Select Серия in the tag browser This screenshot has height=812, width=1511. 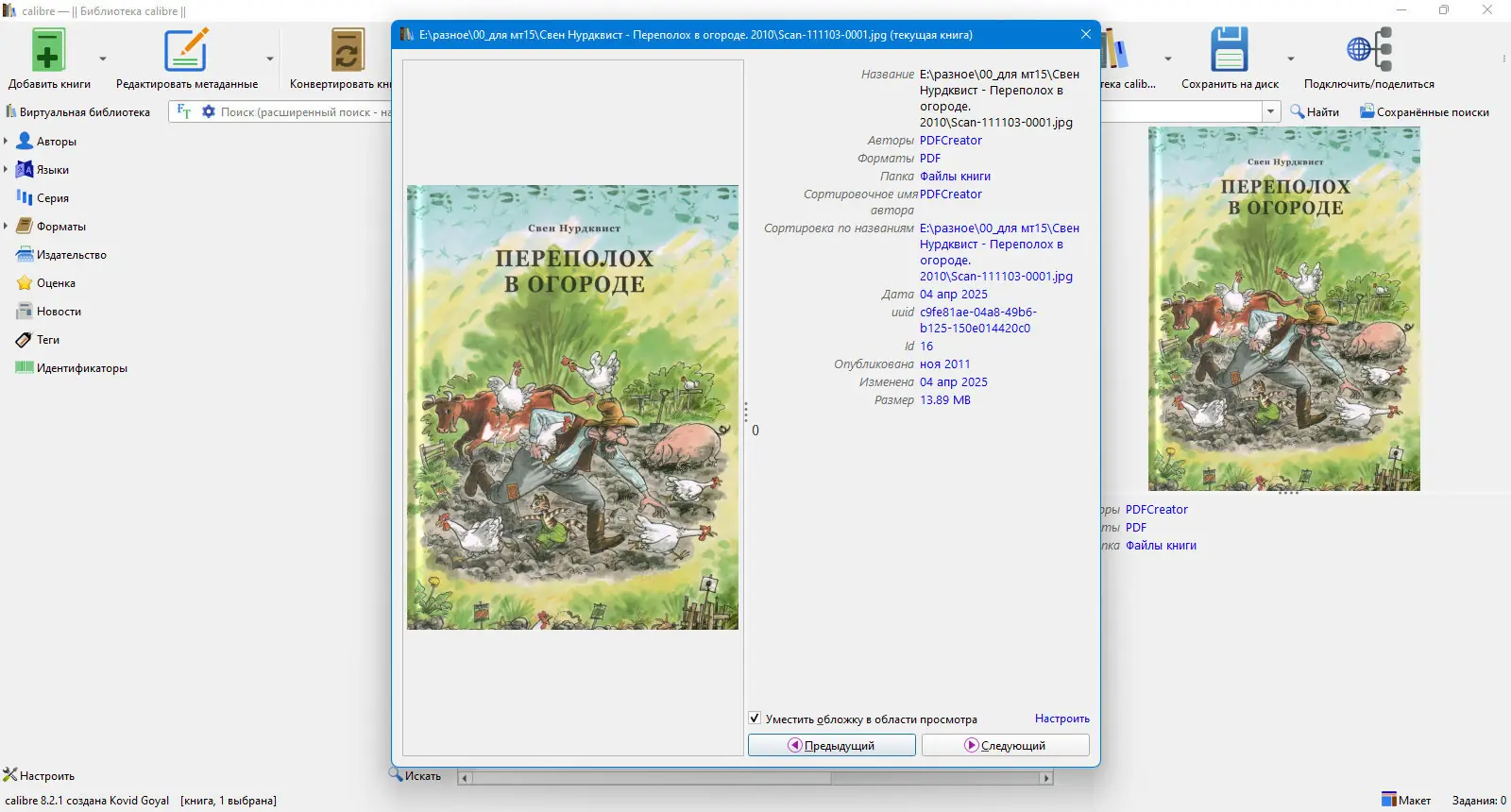point(53,198)
